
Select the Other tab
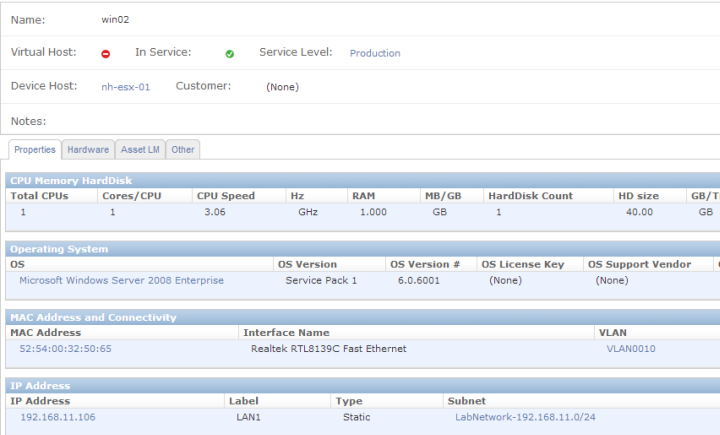183,150
